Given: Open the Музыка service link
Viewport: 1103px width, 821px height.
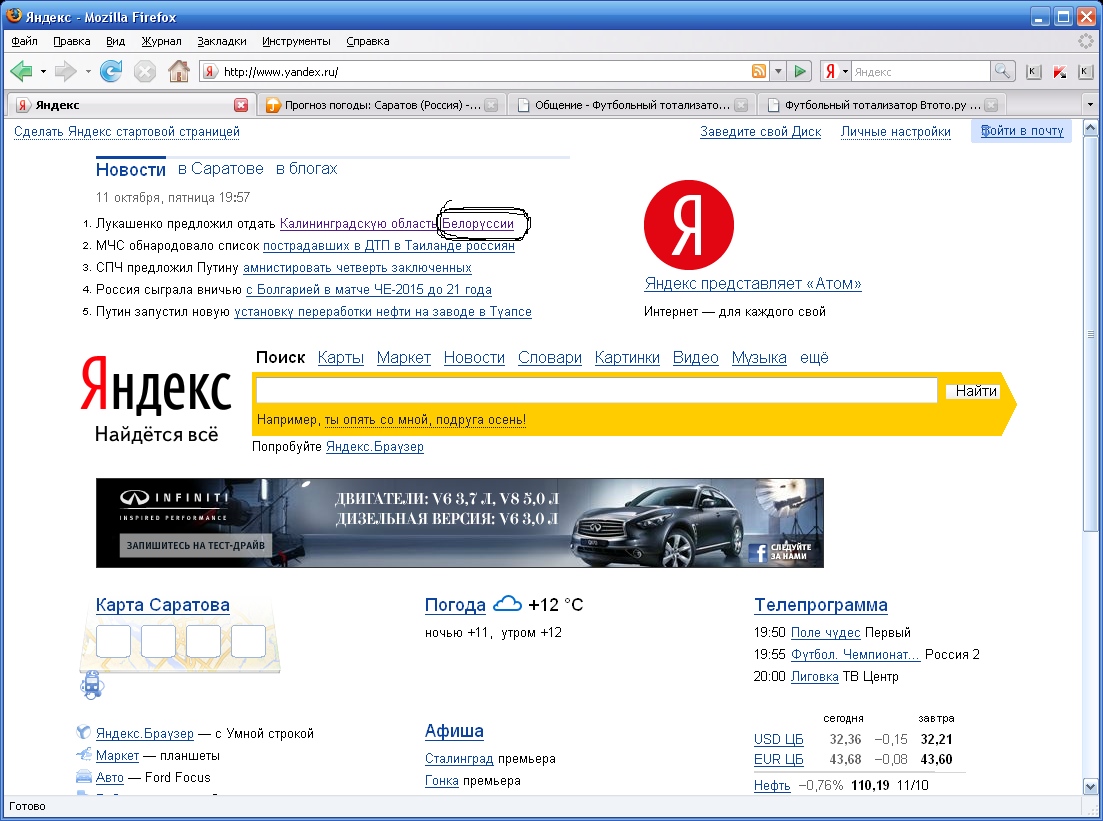Looking at the screenshot, I should [759, 357].
